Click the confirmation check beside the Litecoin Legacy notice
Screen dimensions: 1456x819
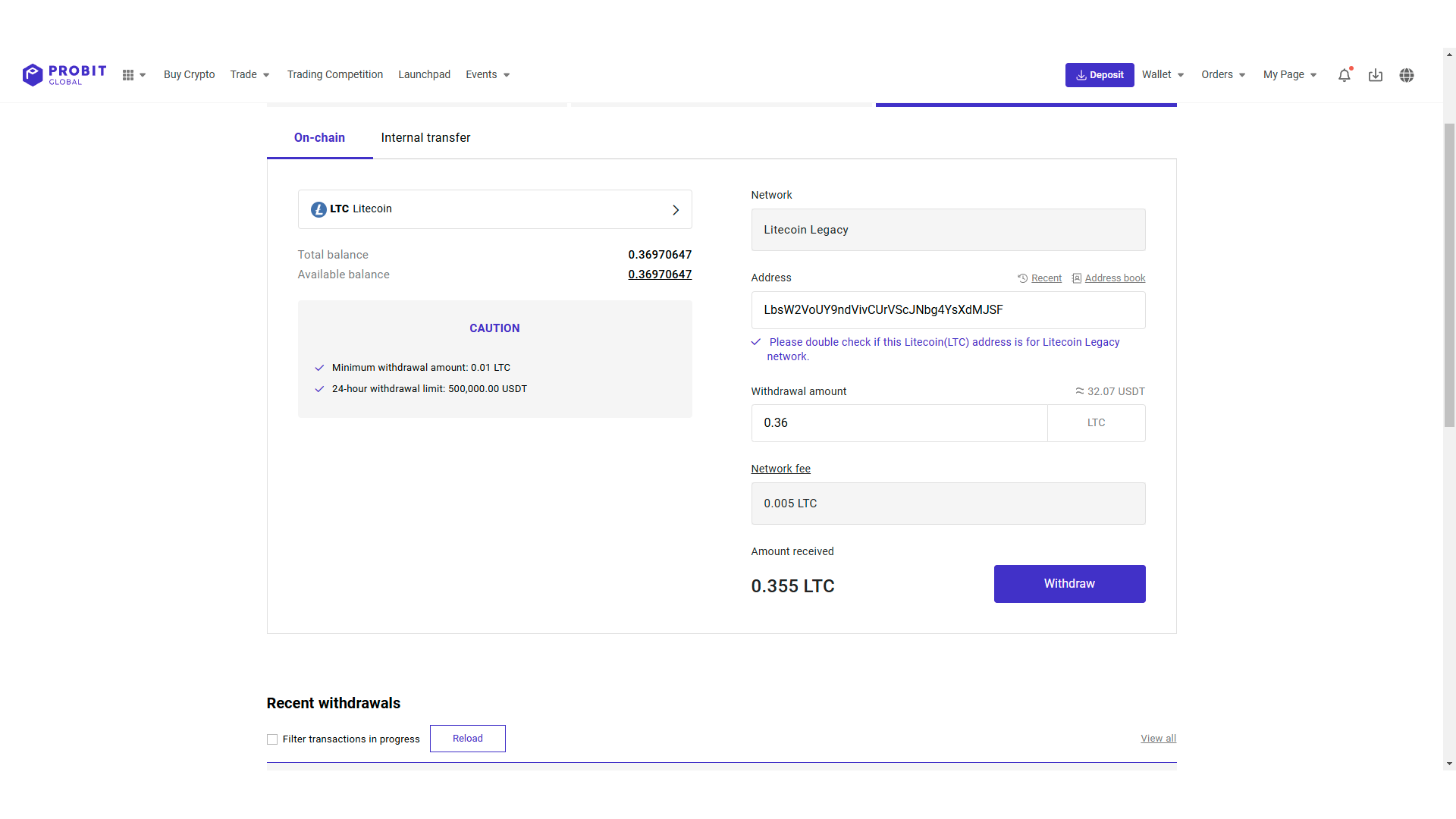tap(756, 342)
